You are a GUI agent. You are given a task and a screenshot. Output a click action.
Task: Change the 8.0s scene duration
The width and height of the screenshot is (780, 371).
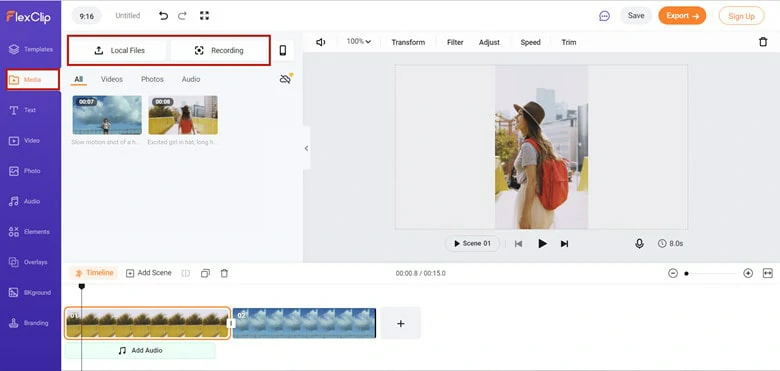[671, 244]
